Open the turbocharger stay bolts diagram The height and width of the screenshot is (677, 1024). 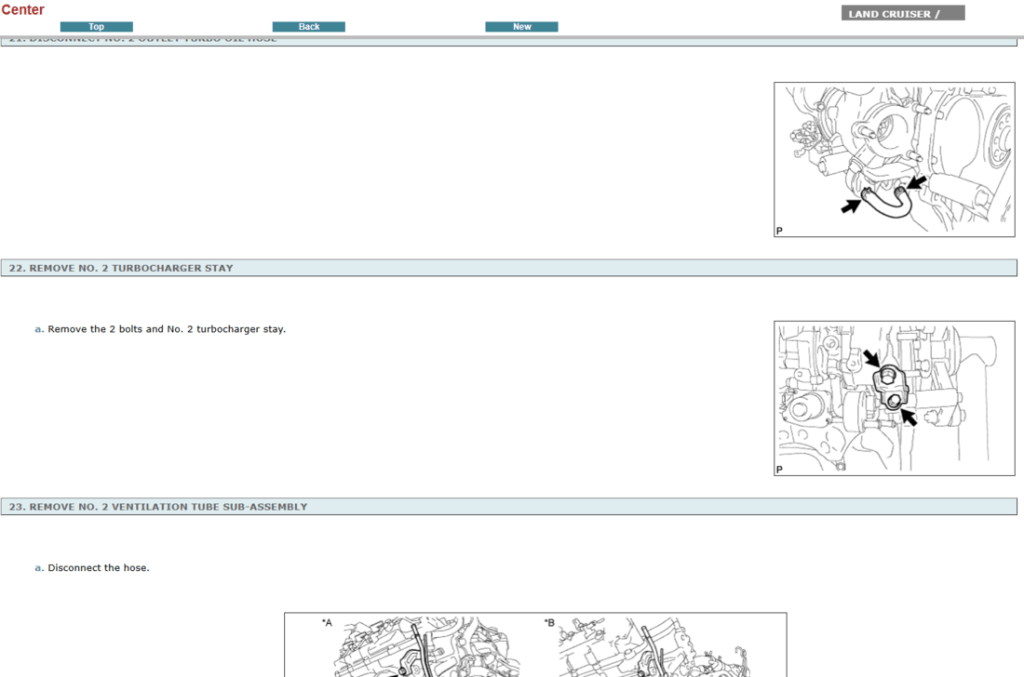pos(893,398)
